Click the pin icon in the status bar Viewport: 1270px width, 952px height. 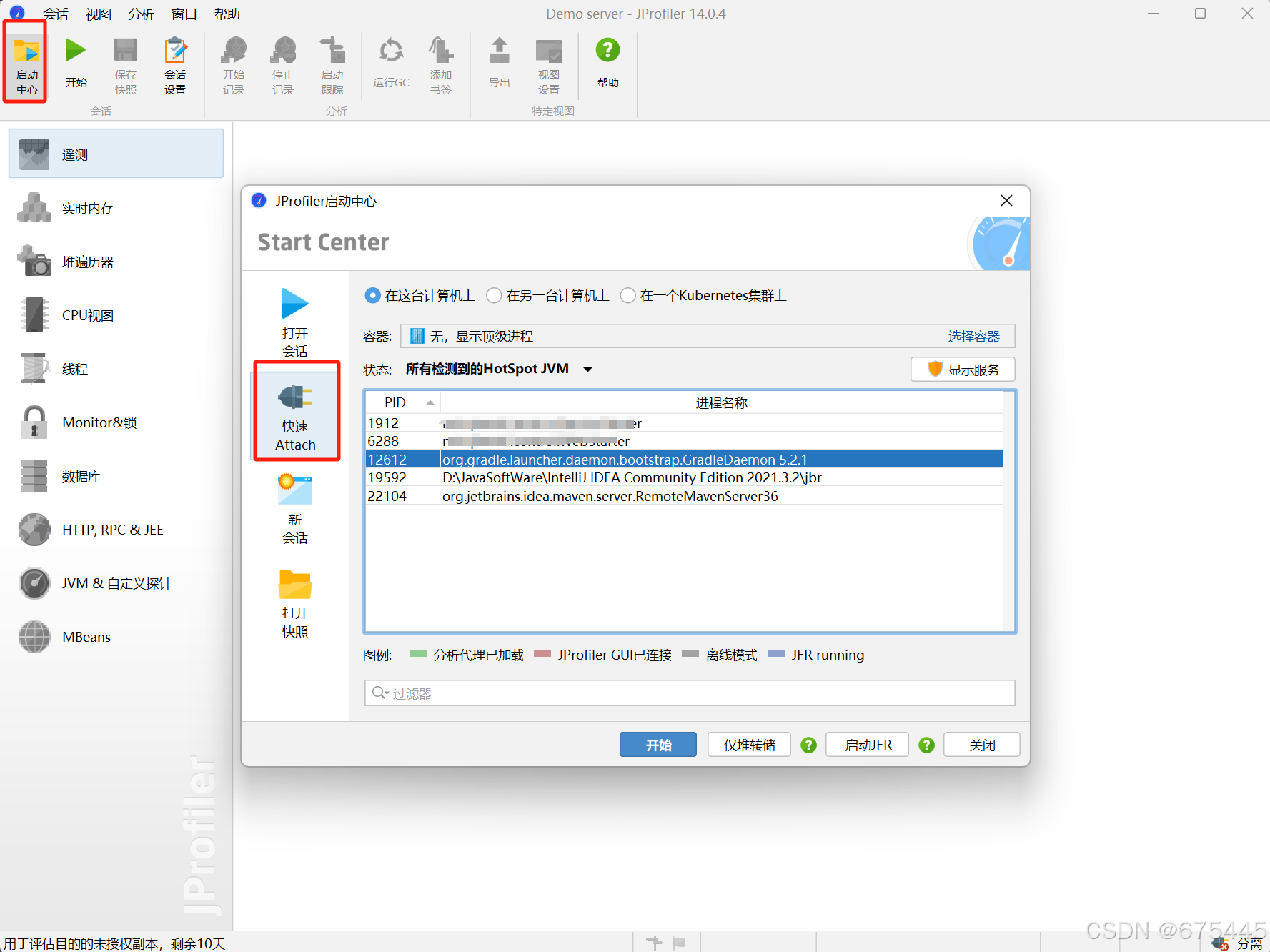click(x=654, y=943)
